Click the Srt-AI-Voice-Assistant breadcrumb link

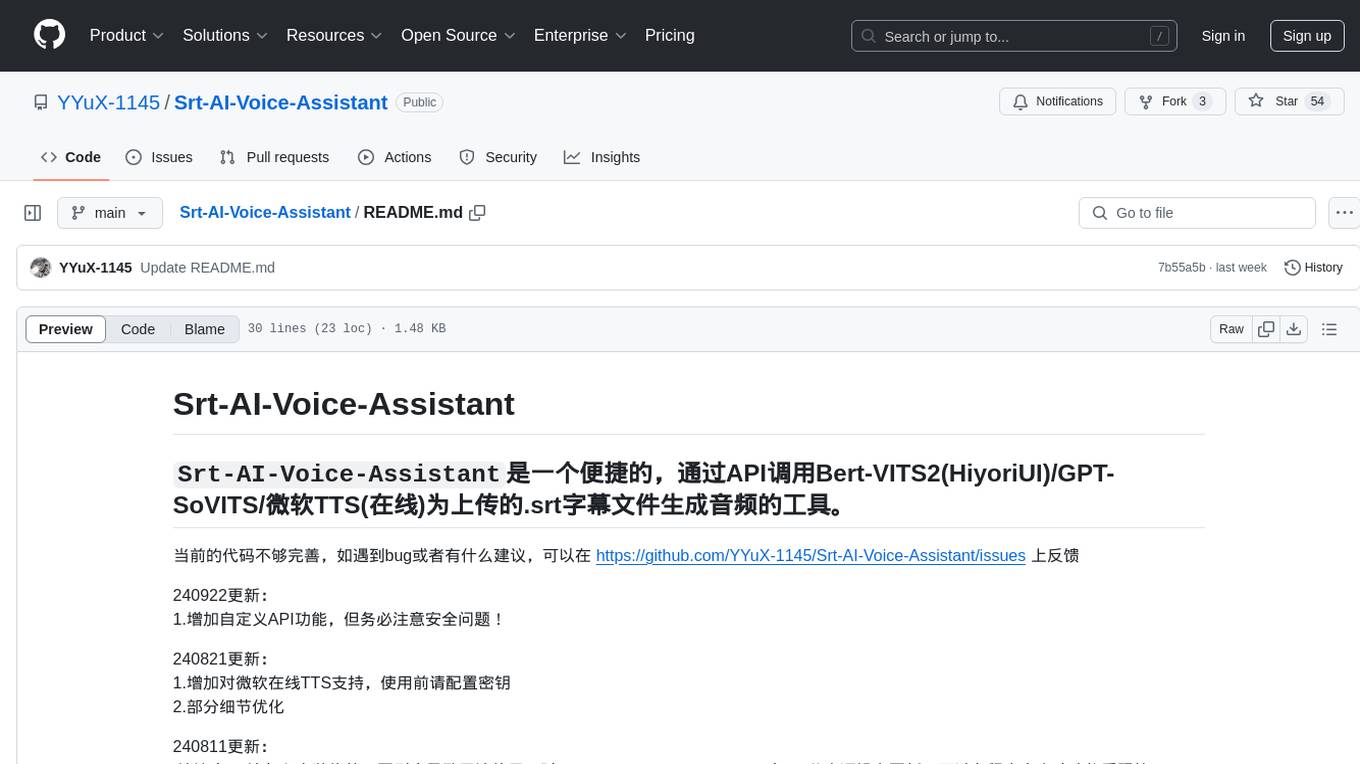(265, 213)
